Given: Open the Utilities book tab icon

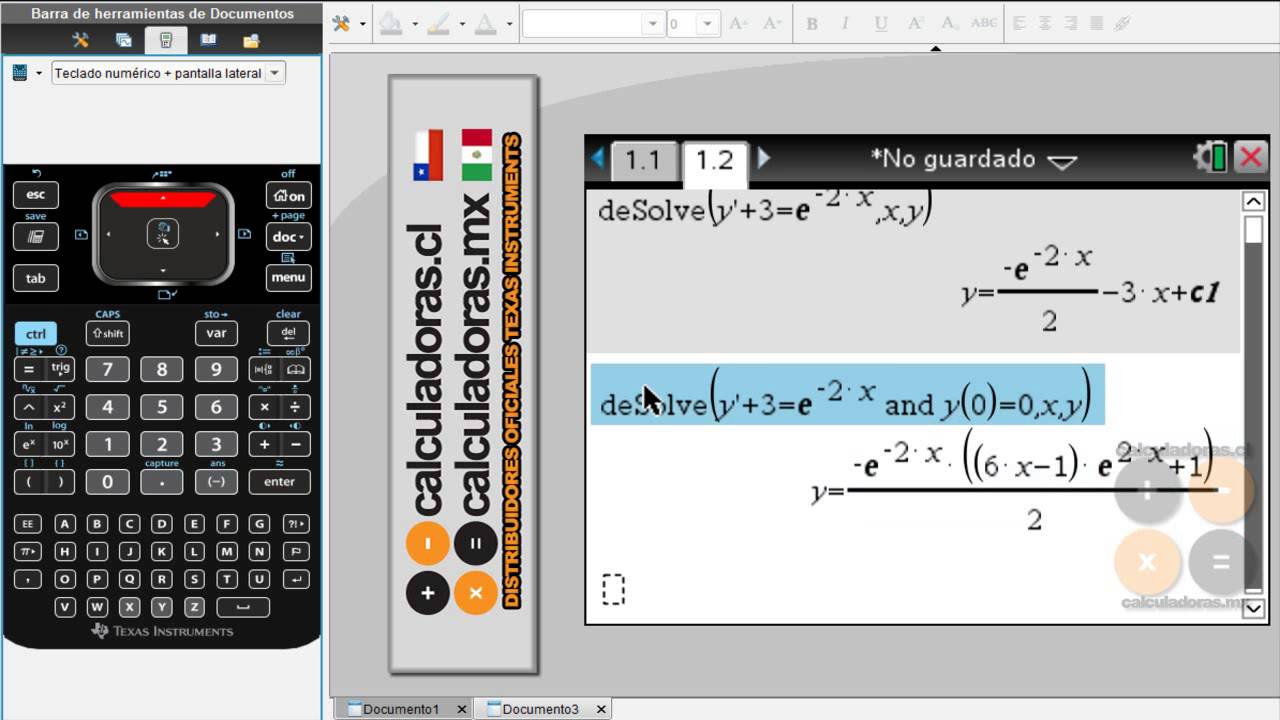Looking at the screenshot, I should coord(208,40).
